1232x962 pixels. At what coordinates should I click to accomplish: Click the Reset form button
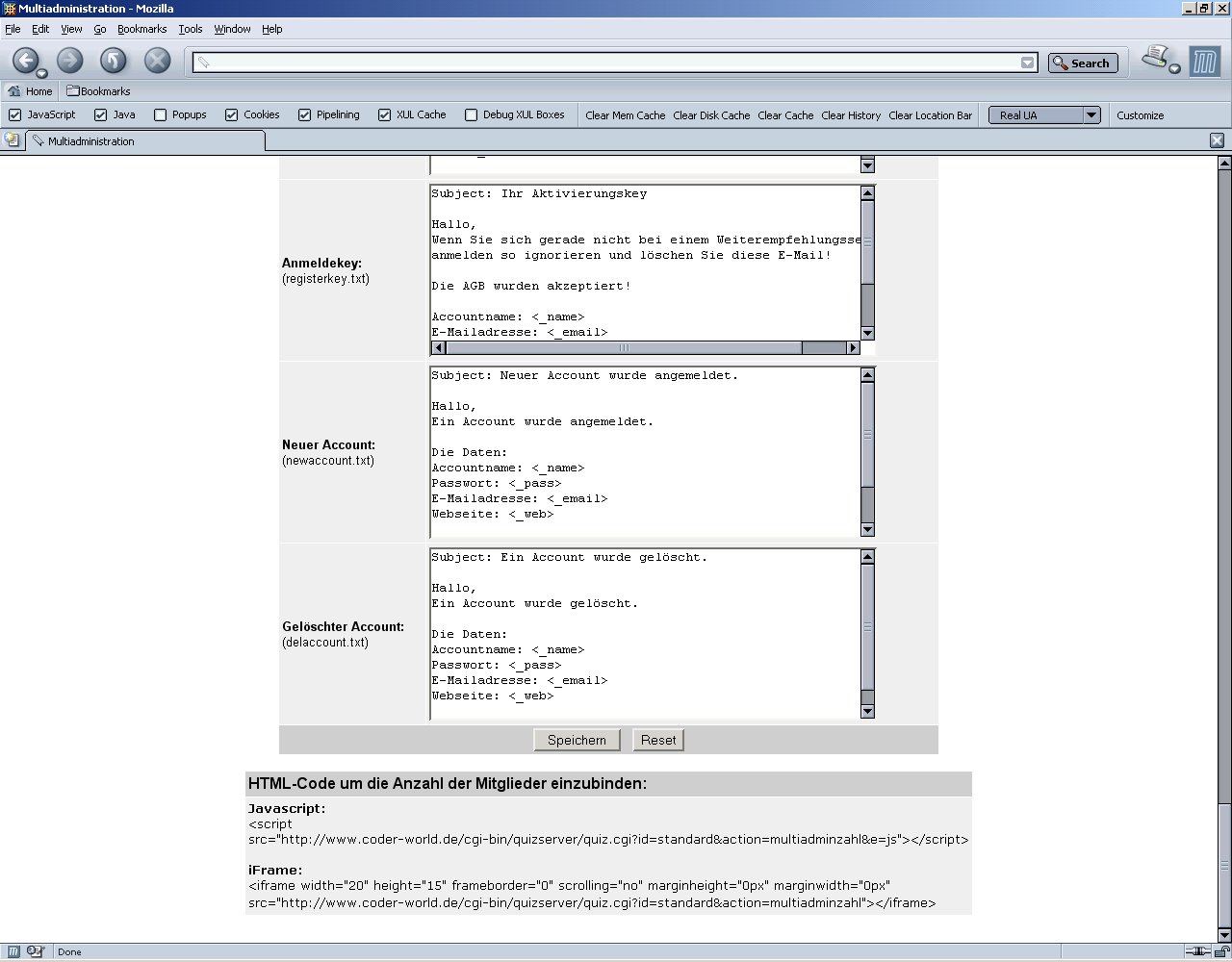click(658, 740)
